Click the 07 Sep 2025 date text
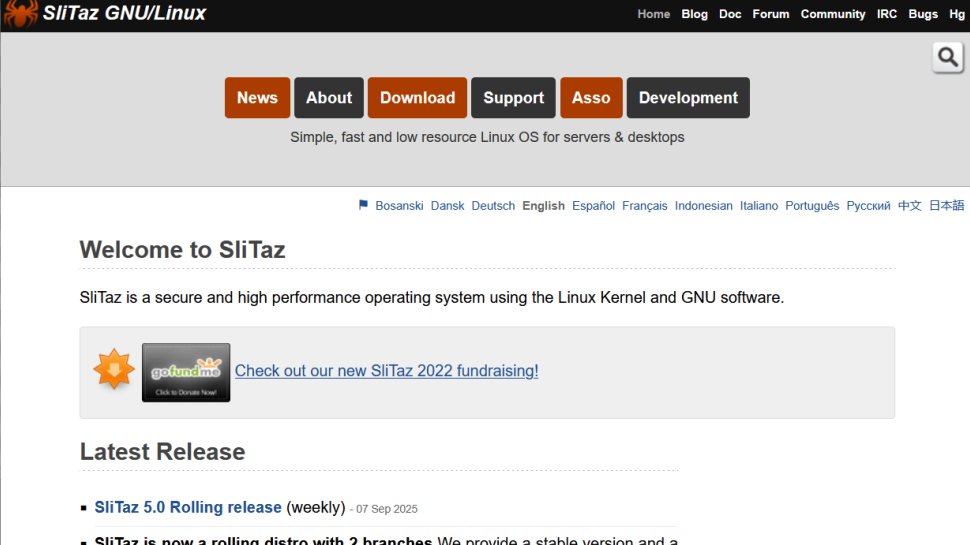 pyautogui.click(x=387, y=509)
